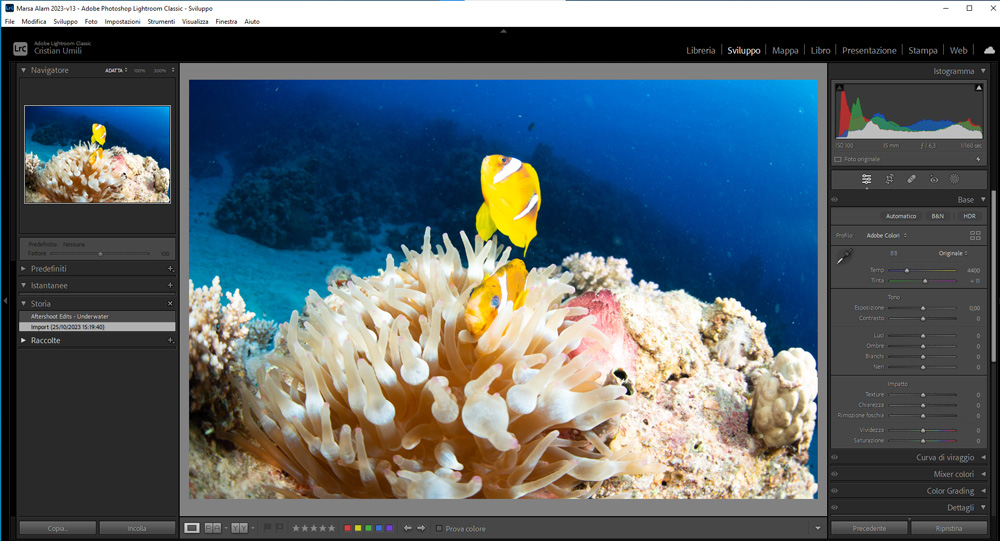Click the Temp slider handle
1000x541 pixels.
tap(907, 270)
